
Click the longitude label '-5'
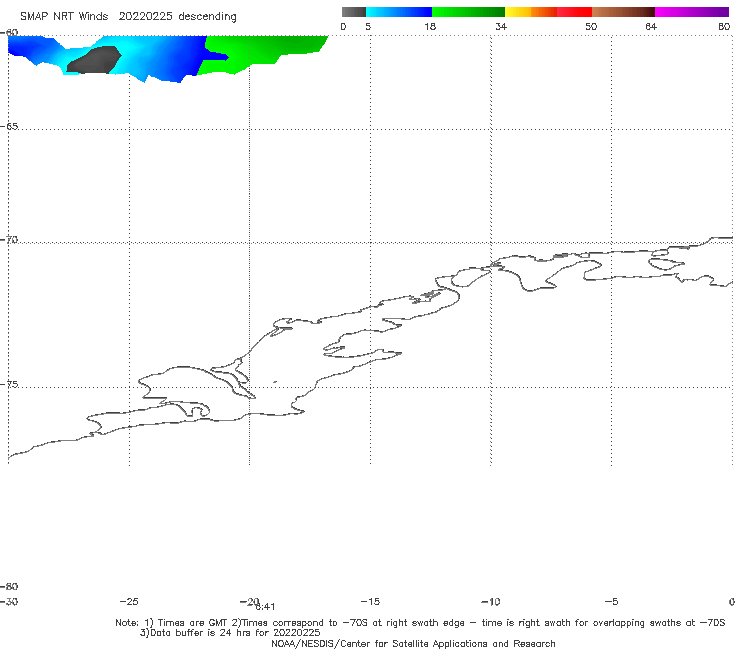tap(611, 601)
